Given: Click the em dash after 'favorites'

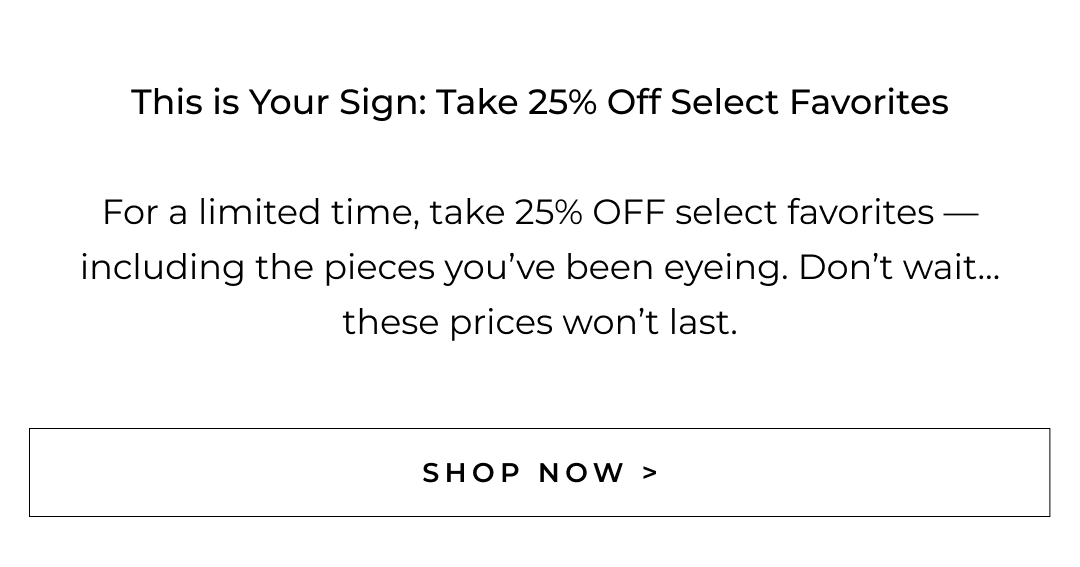Looking at the screenshot, I should pos(961,212).
